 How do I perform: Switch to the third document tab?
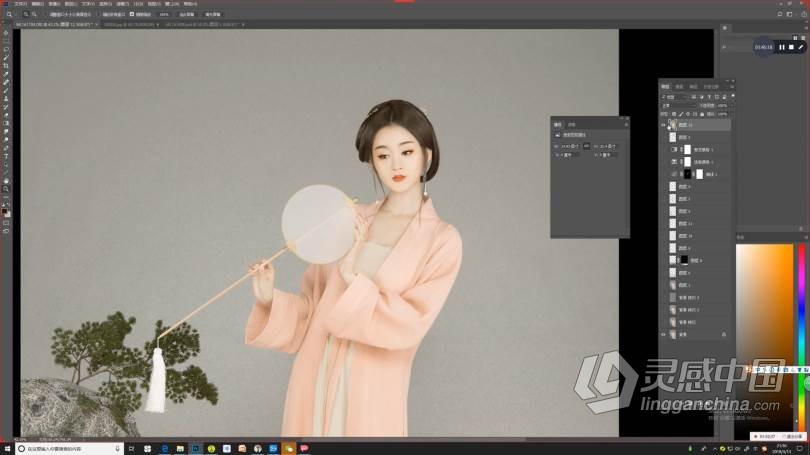click(205, 24)
